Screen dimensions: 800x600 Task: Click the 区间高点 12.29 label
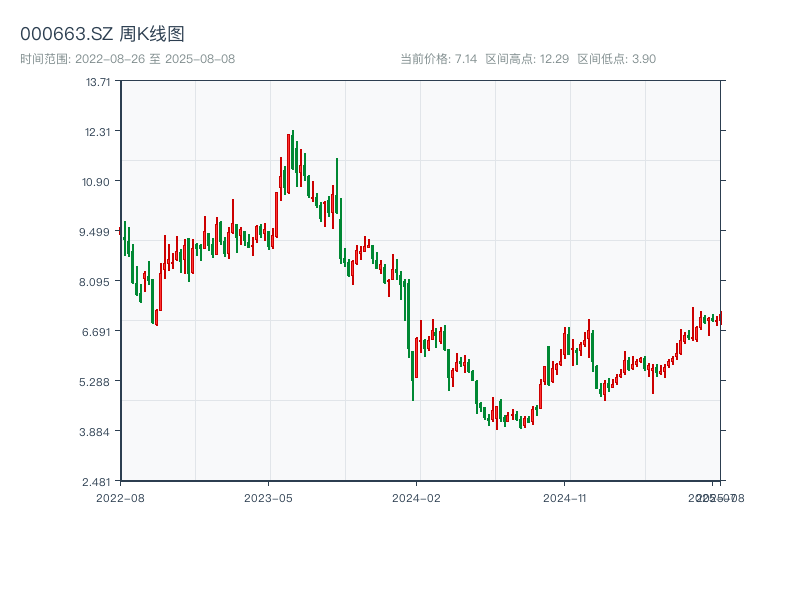527,59
